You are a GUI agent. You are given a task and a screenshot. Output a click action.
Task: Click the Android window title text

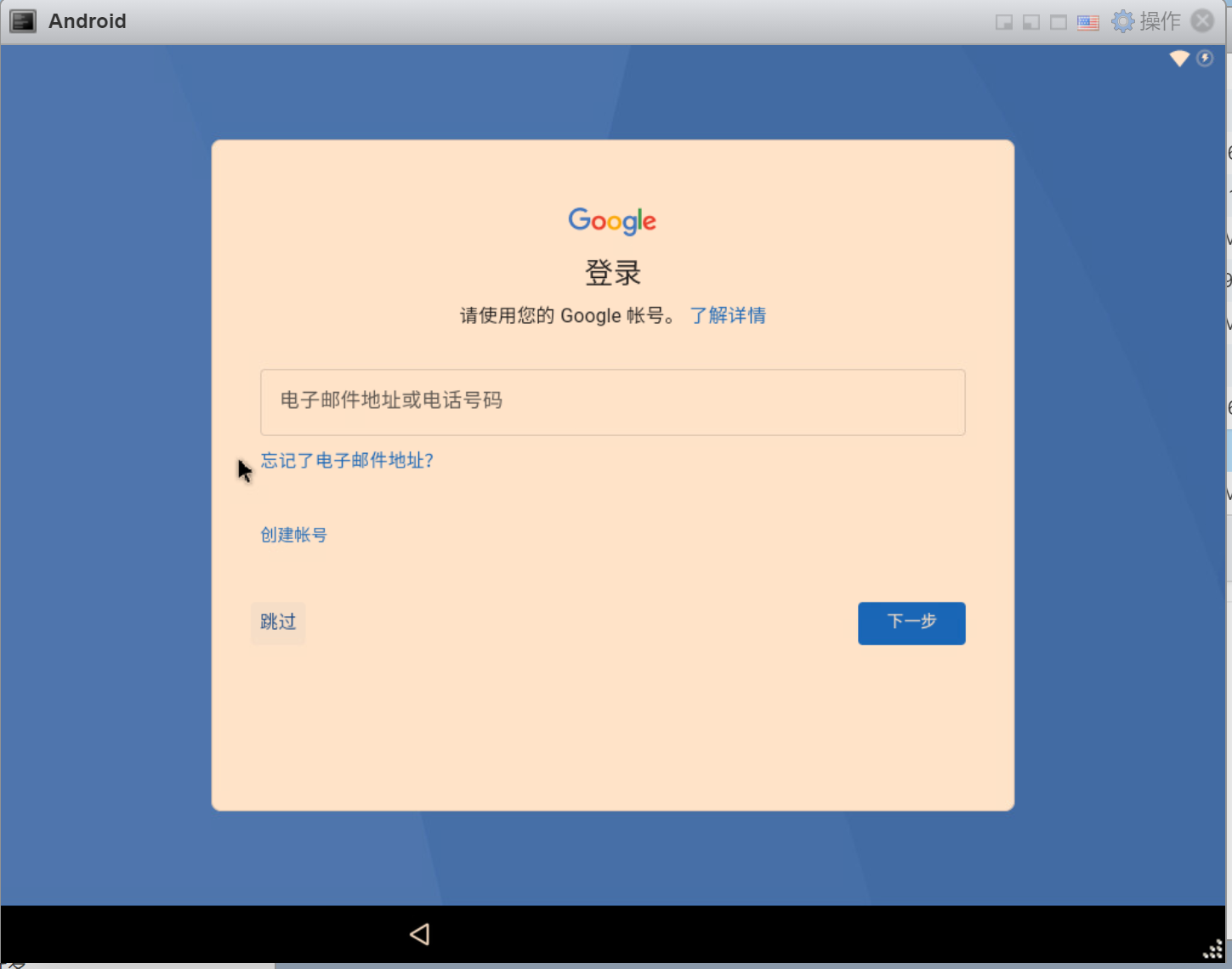tap(88, 21)
